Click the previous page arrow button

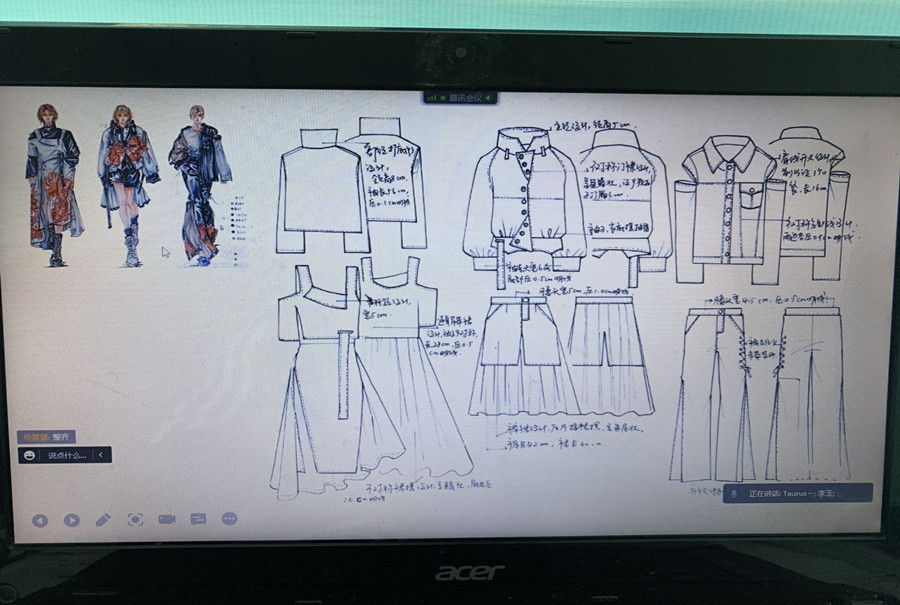tap(40, 520)
